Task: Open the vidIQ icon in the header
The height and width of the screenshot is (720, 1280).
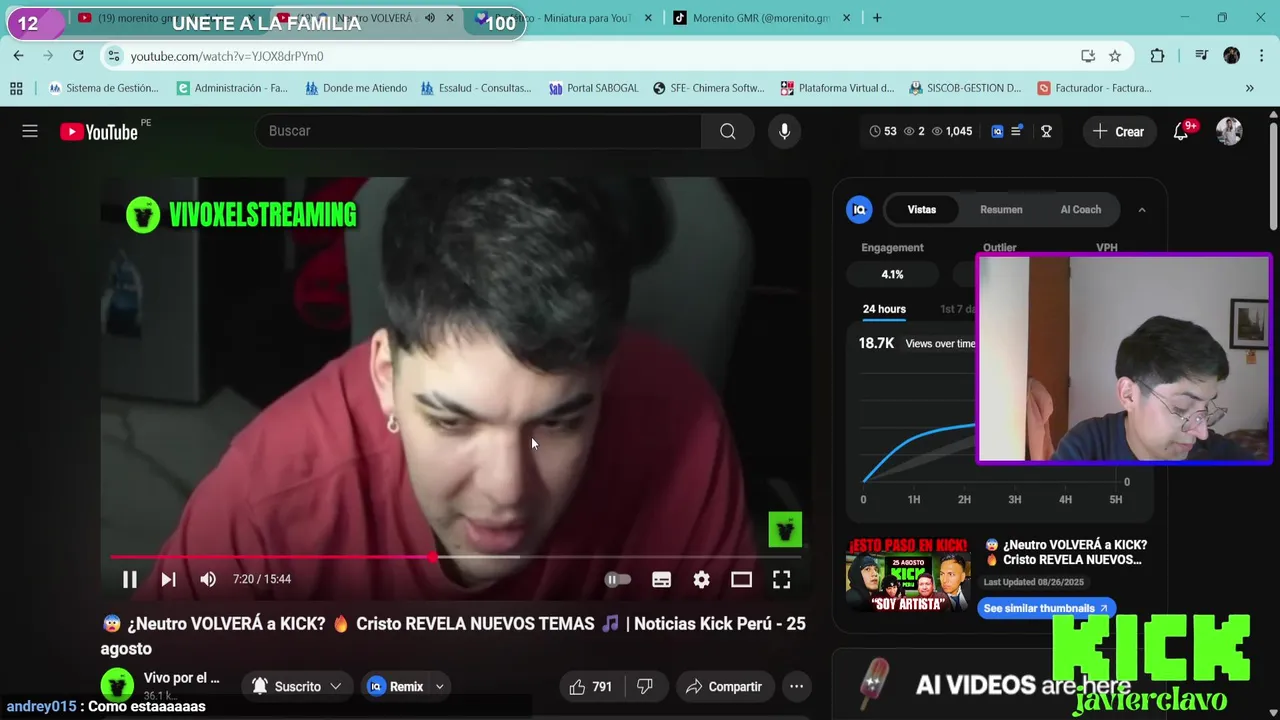Action: (x=997, y=131)
